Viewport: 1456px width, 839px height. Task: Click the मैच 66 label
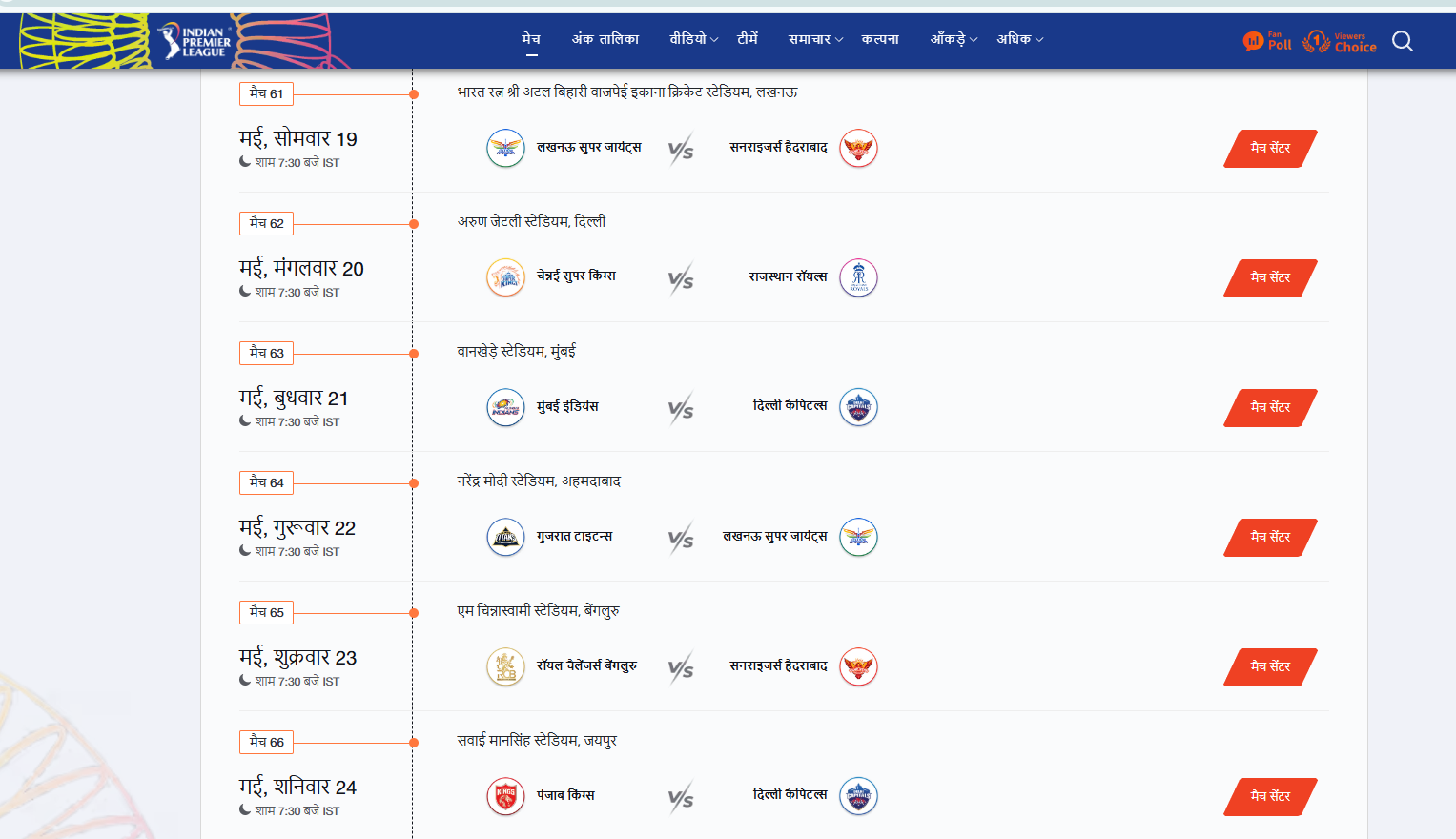(266, 742)
